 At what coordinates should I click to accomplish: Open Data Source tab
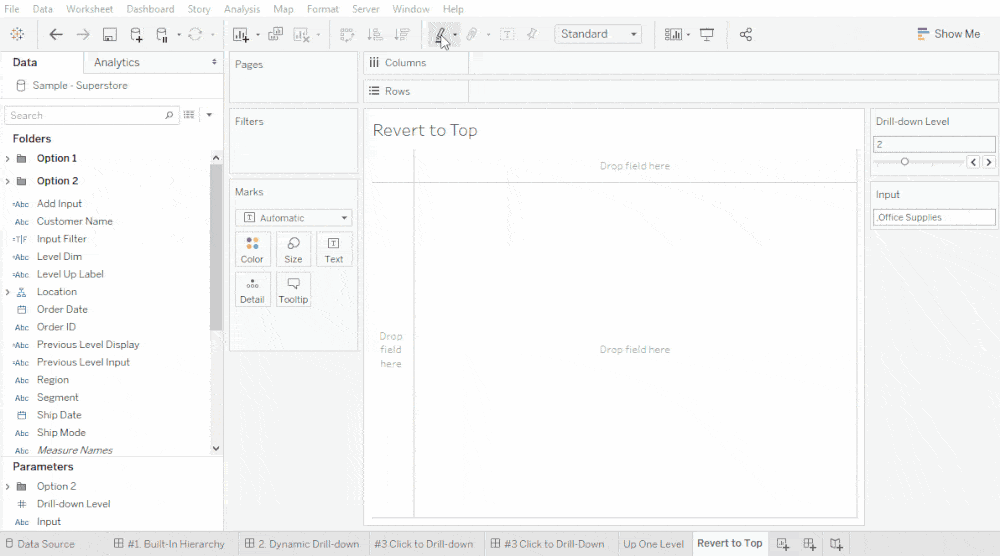tap(40, 544)
